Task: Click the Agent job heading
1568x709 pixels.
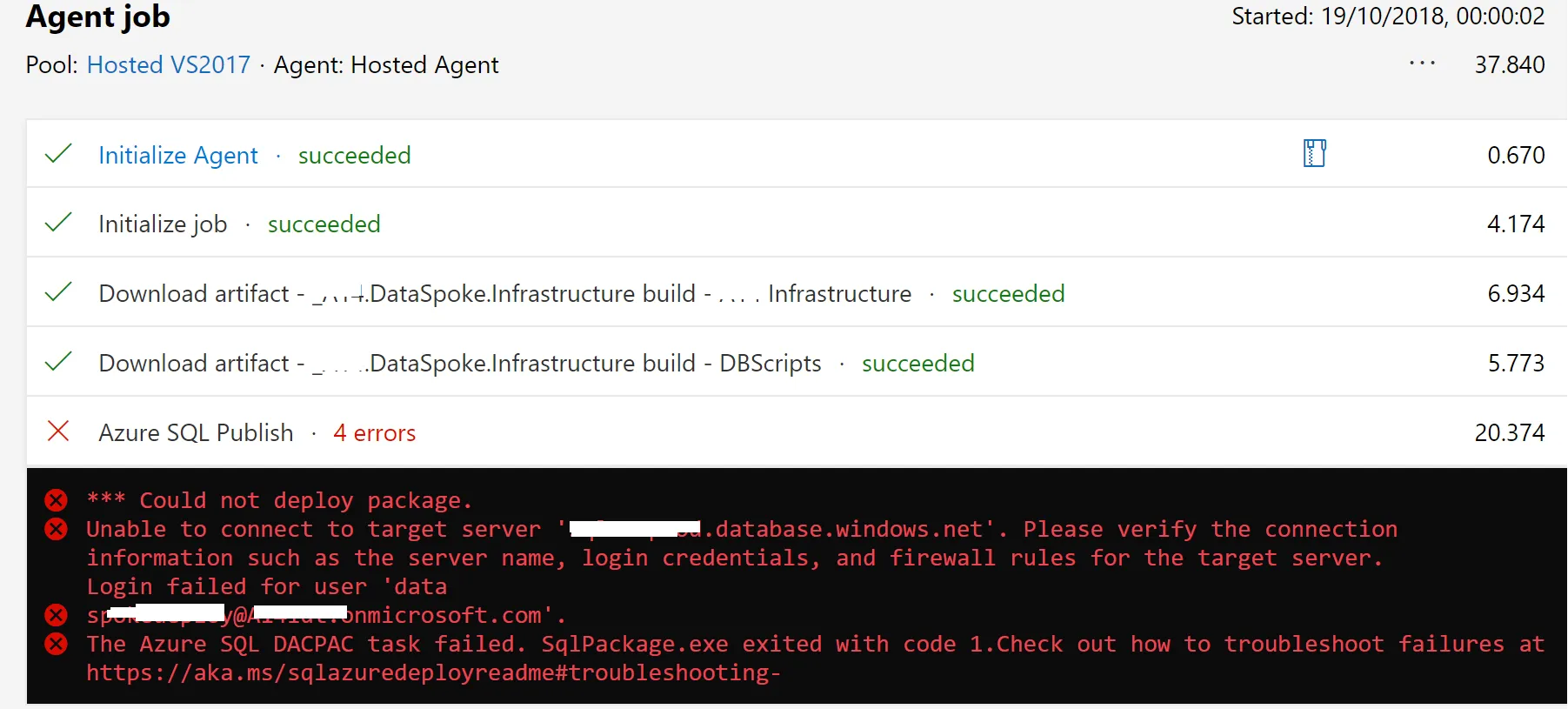Action: [x=98, y=17]
